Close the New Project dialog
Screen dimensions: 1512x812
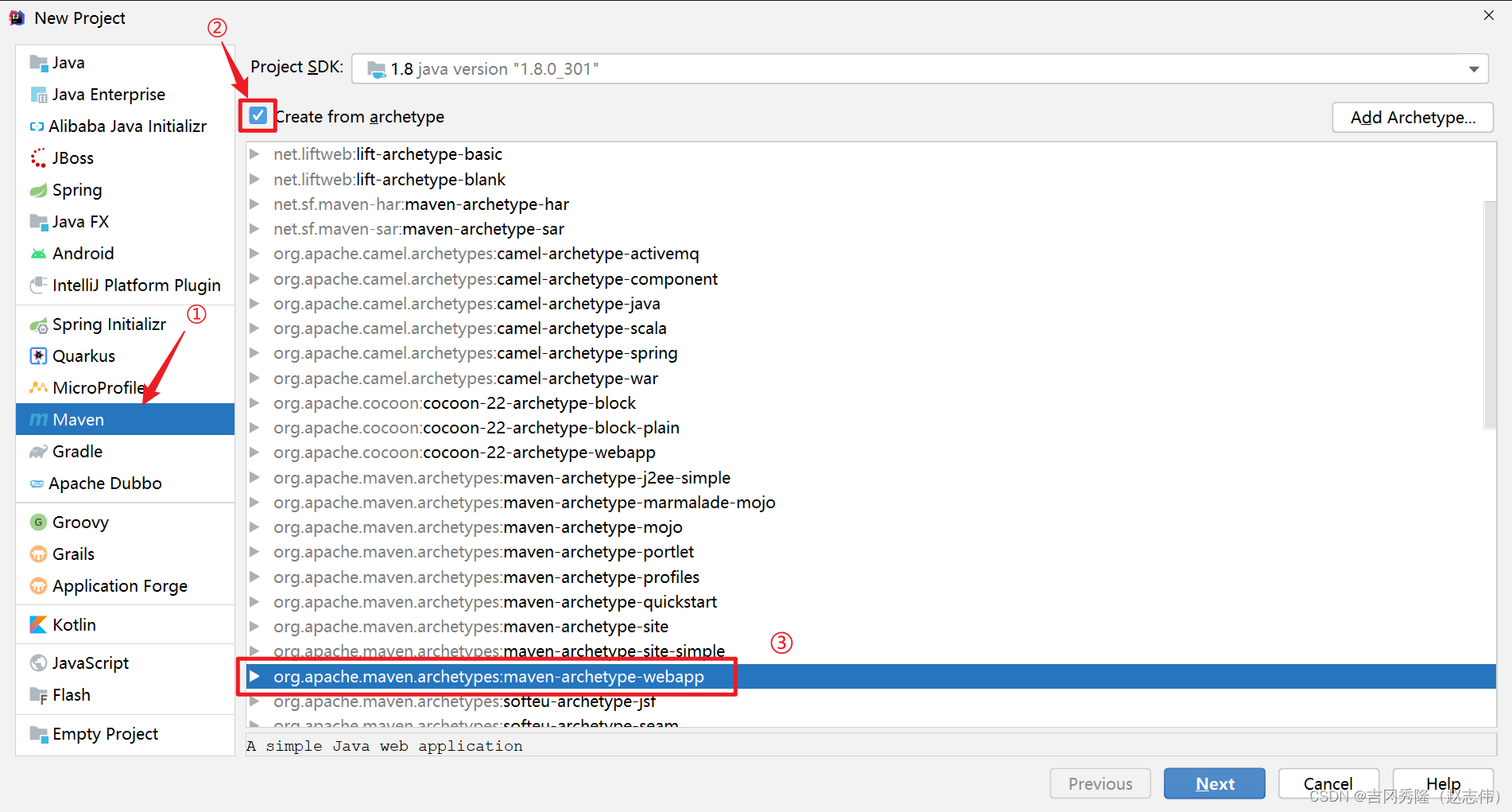1489,15
